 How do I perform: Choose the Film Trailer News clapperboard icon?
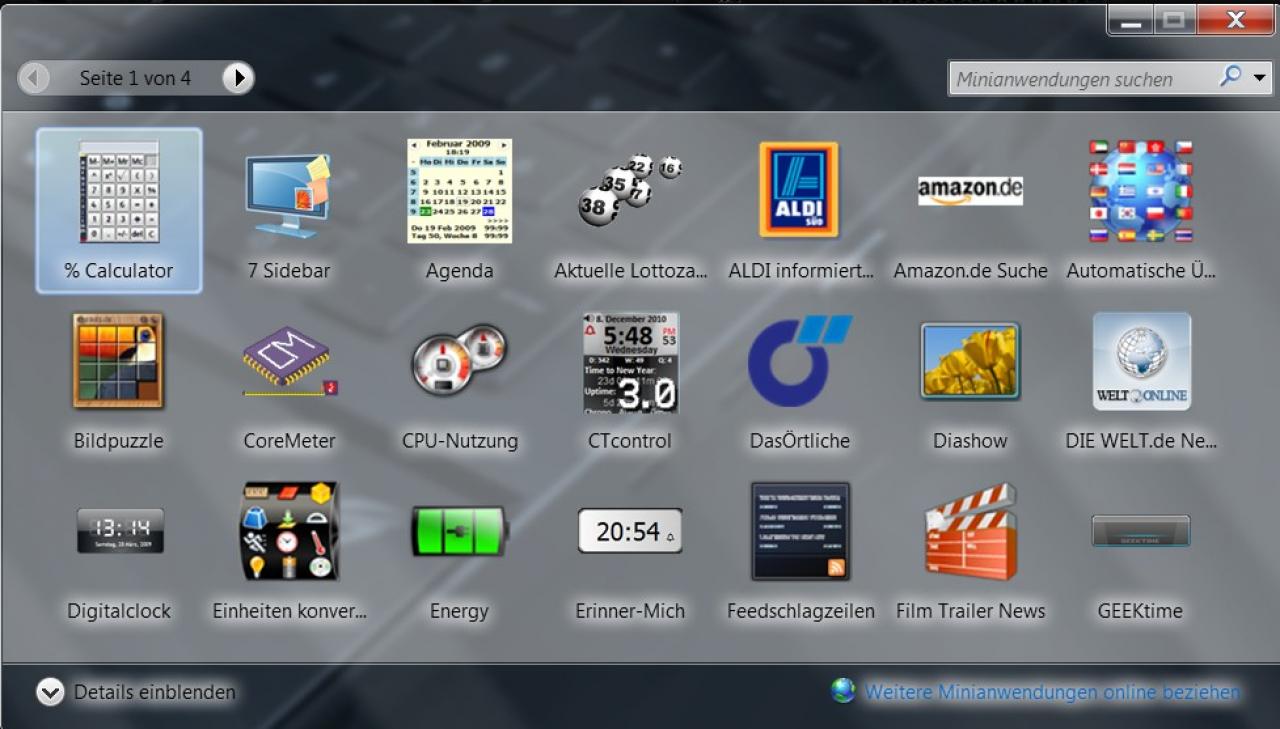pyautogui.click(x=970, y=531)
